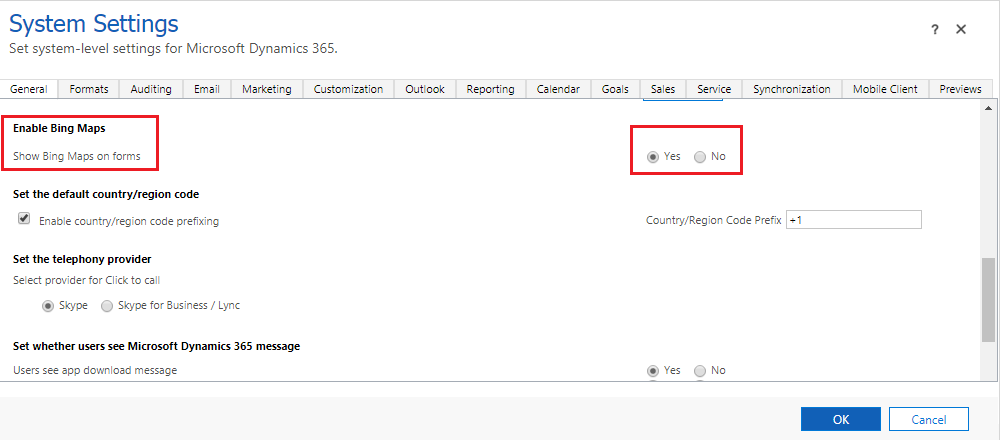The image size is (1000, 440).
Task: Open the Customization tab
Action: tap(348, 89)
